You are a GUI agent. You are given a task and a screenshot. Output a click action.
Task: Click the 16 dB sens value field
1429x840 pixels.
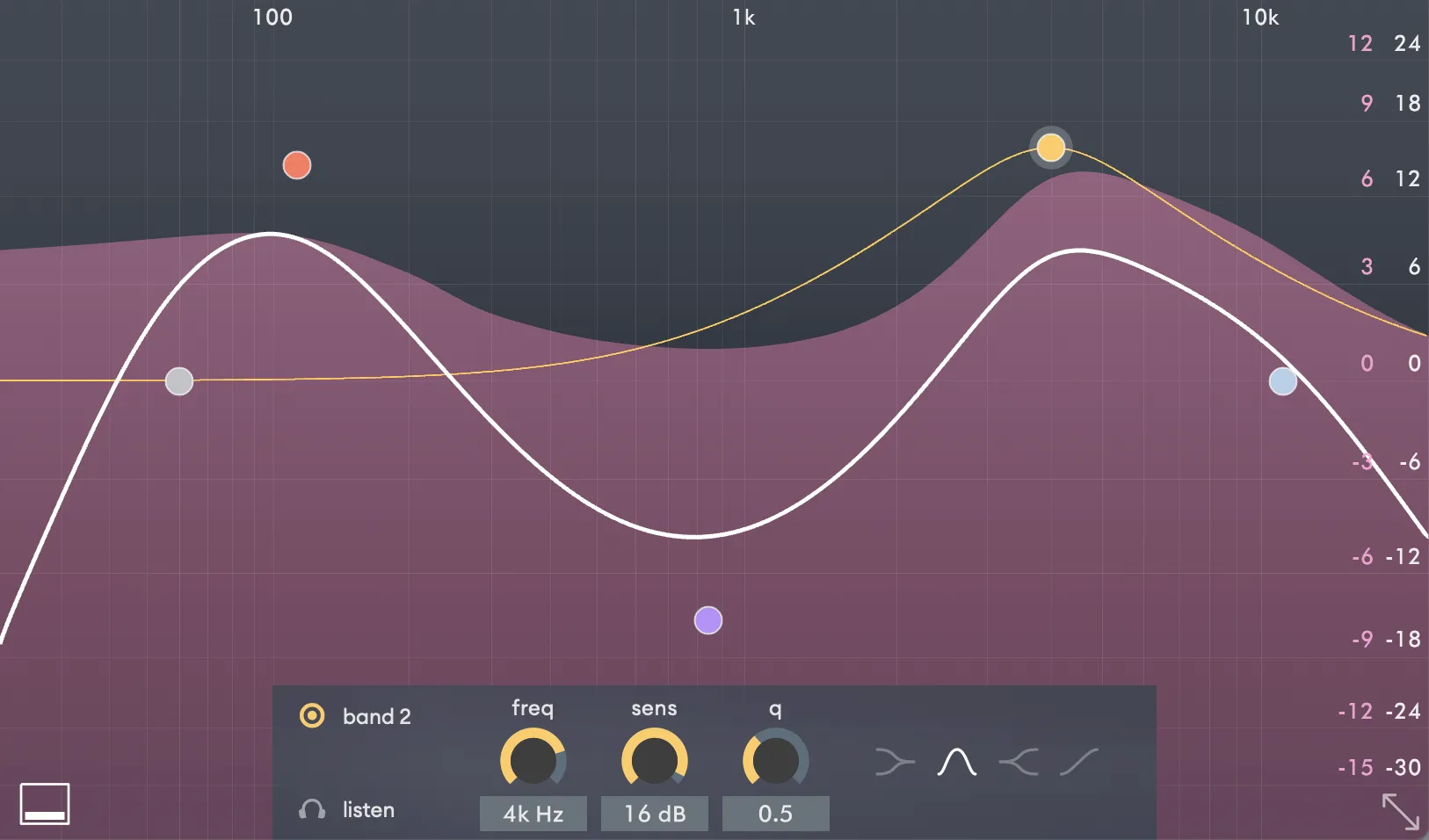655,814
